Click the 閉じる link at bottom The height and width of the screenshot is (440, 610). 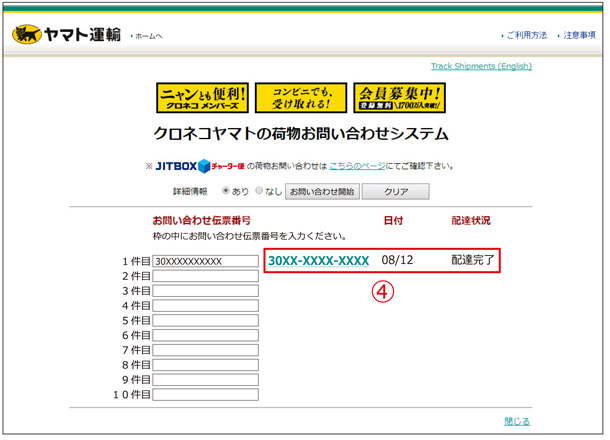(517, 421)
